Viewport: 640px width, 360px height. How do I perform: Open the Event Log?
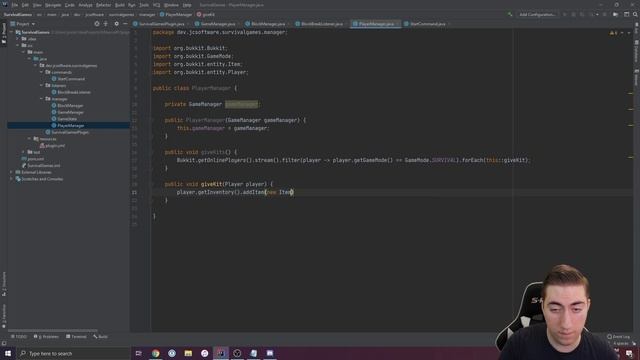click(619, 337)
